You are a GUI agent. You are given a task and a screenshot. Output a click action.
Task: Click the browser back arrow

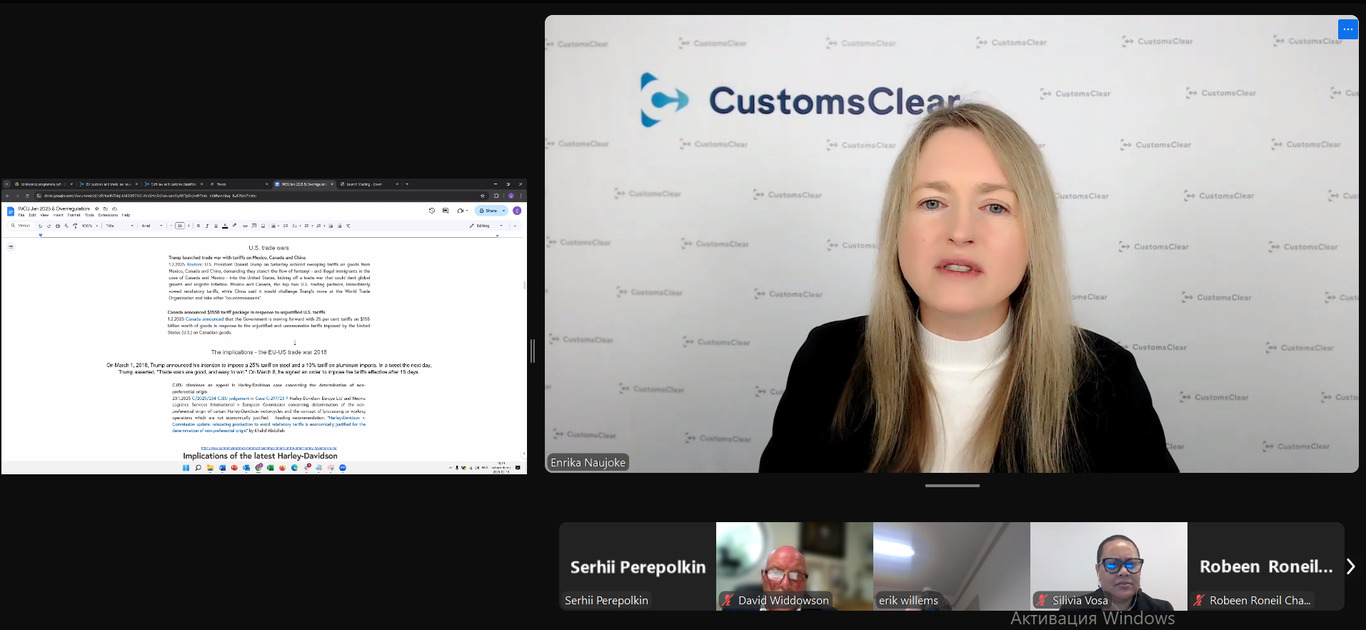click(x=7, y=196)
